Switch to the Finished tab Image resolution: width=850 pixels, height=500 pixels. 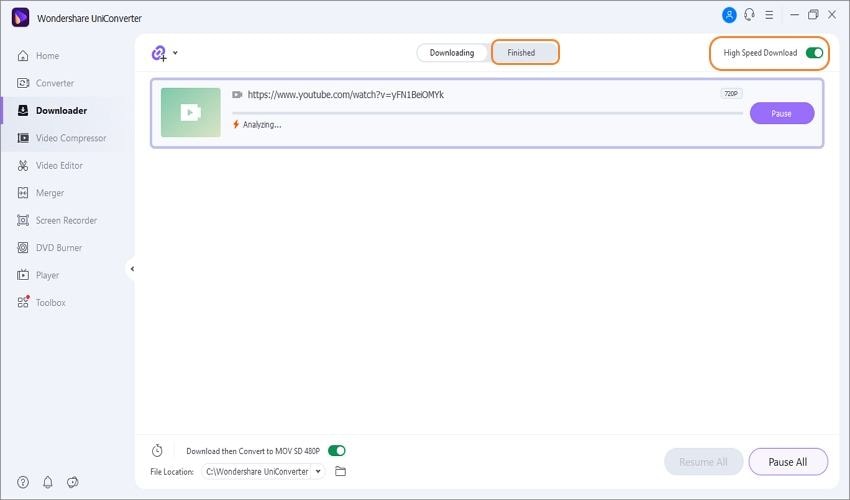pyautogui.click(x=525, y=53)
